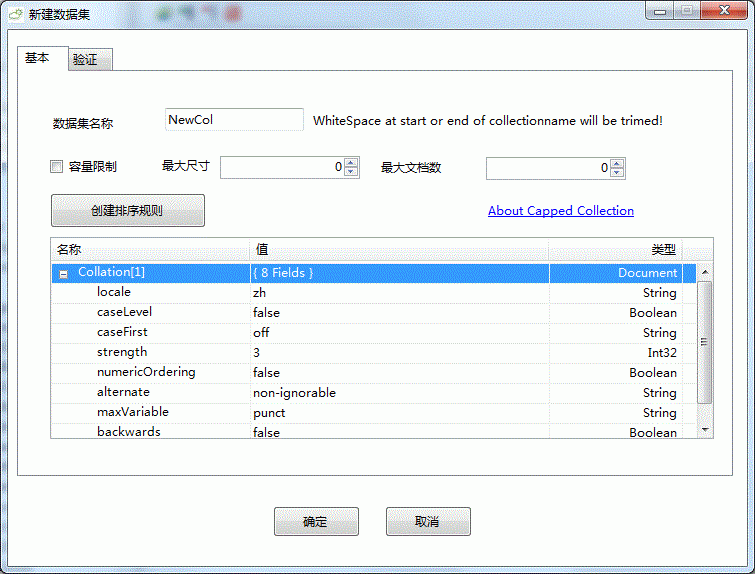Screen dimensions: 755x574
Task: Open the About Capped Collection link
Action: (560, 210)
